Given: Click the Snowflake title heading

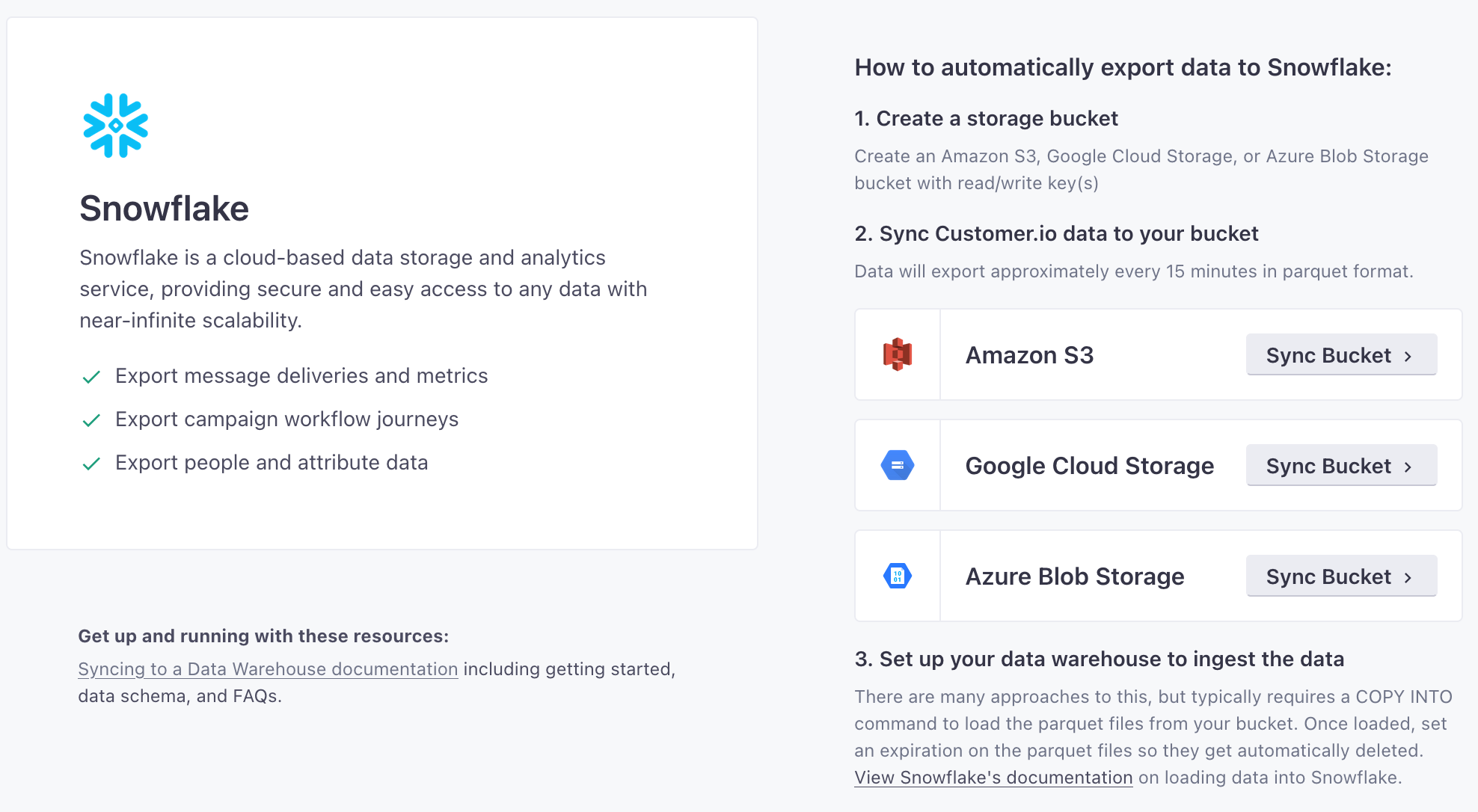Looking at the screenshot, I should click(164, 209).
